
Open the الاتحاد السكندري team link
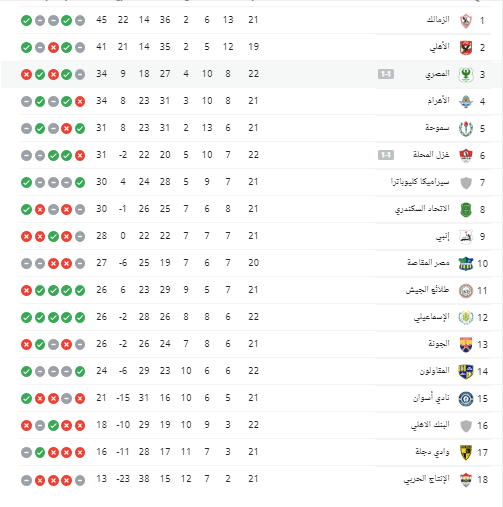tap(422, 209)
